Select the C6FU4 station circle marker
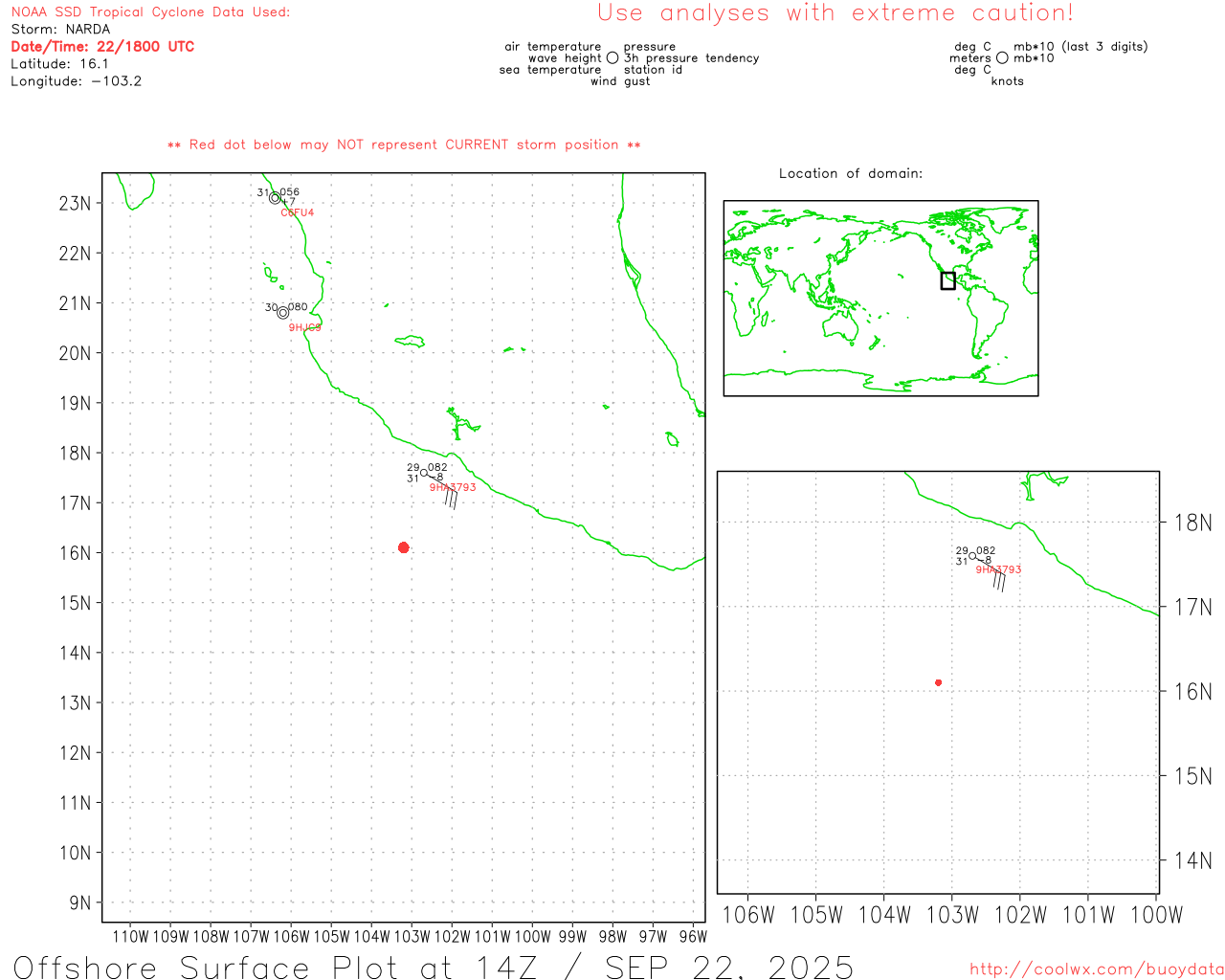The height and width of the screenshot is (980, 1225). (x=276, y=198)
